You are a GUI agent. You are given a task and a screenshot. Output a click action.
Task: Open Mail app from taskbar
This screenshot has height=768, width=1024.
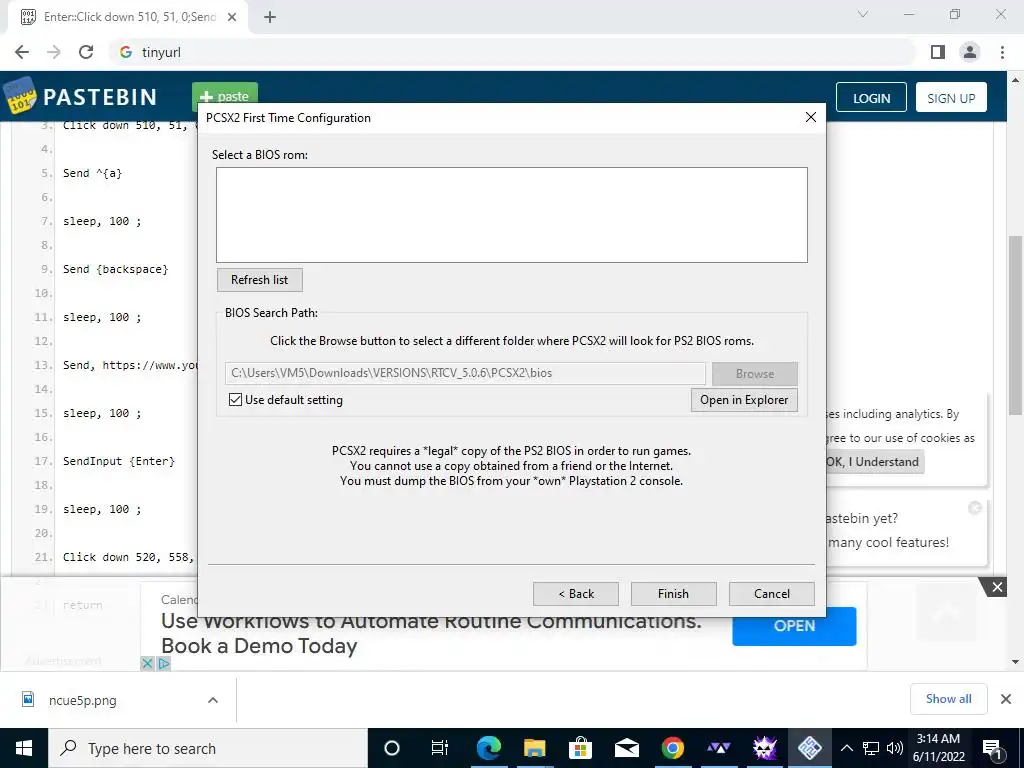pyautogui.click(x=626, y=748)
